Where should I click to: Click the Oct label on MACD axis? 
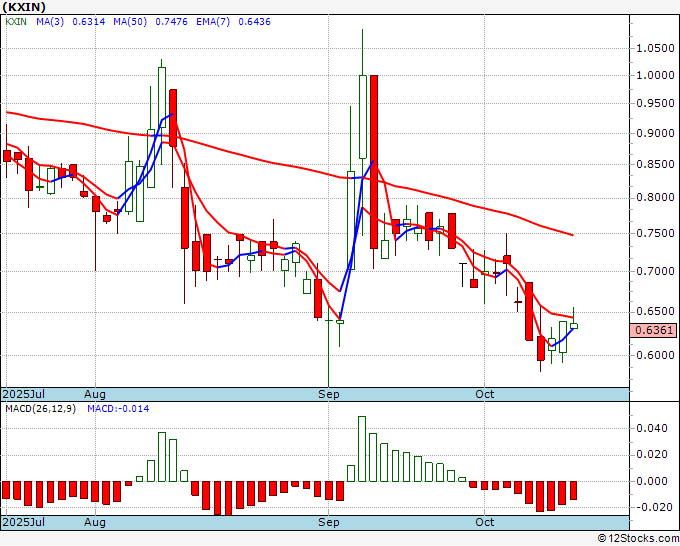click(484, 522)
